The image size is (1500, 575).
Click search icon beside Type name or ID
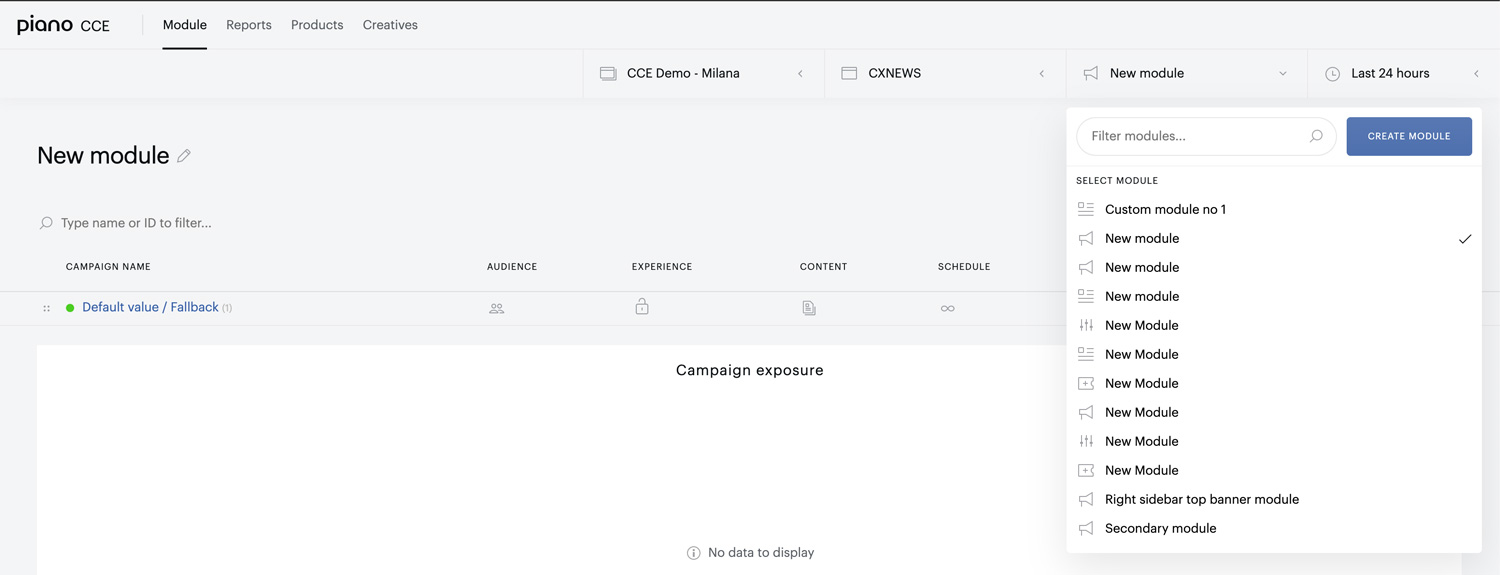tap(46, 223)
